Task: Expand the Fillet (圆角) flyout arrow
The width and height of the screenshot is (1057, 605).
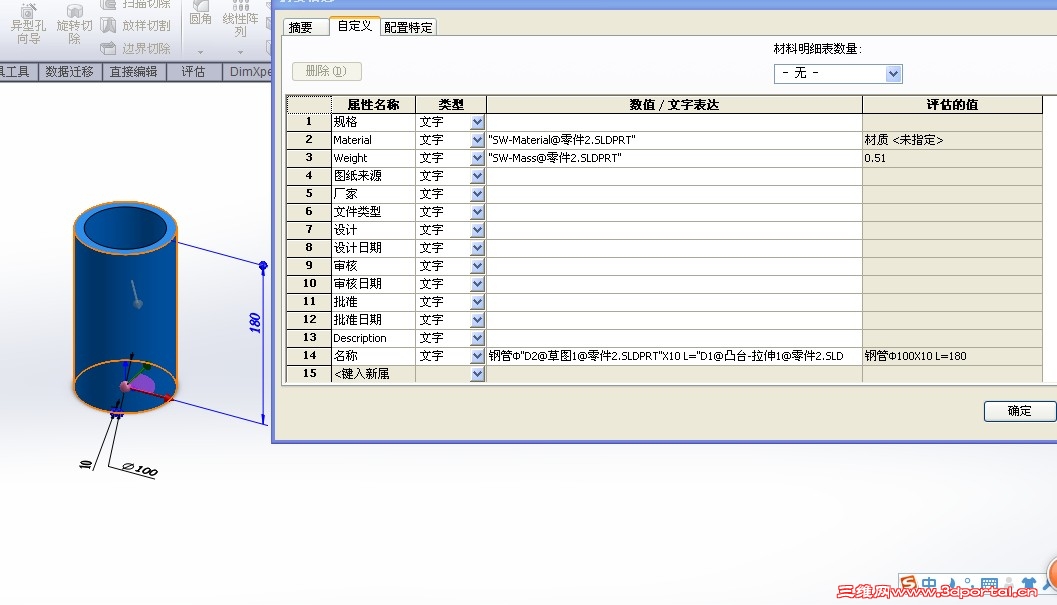Action: (x=200, y=52)
